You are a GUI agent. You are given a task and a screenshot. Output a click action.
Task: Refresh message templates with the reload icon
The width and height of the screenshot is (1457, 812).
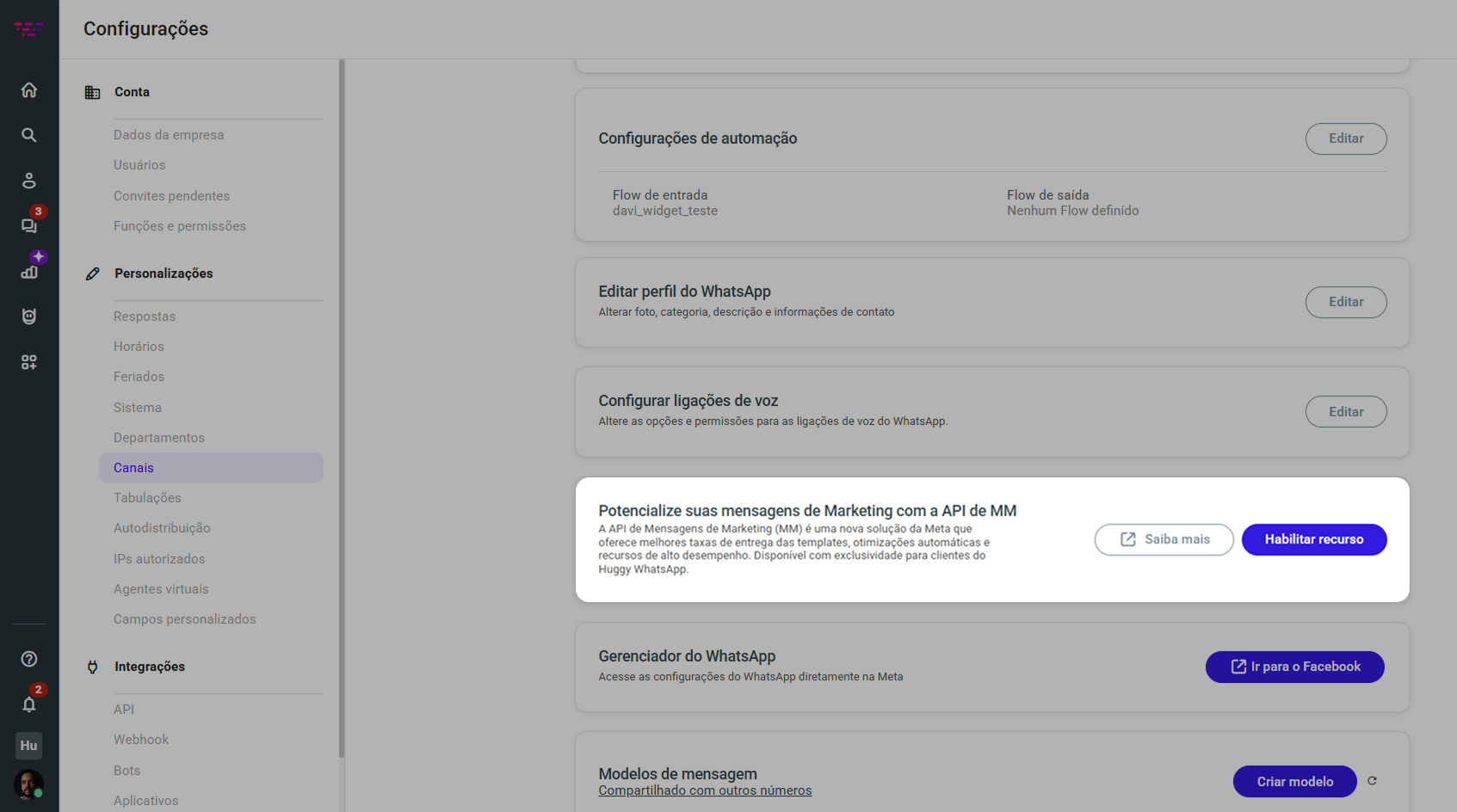pos(1373,781)
